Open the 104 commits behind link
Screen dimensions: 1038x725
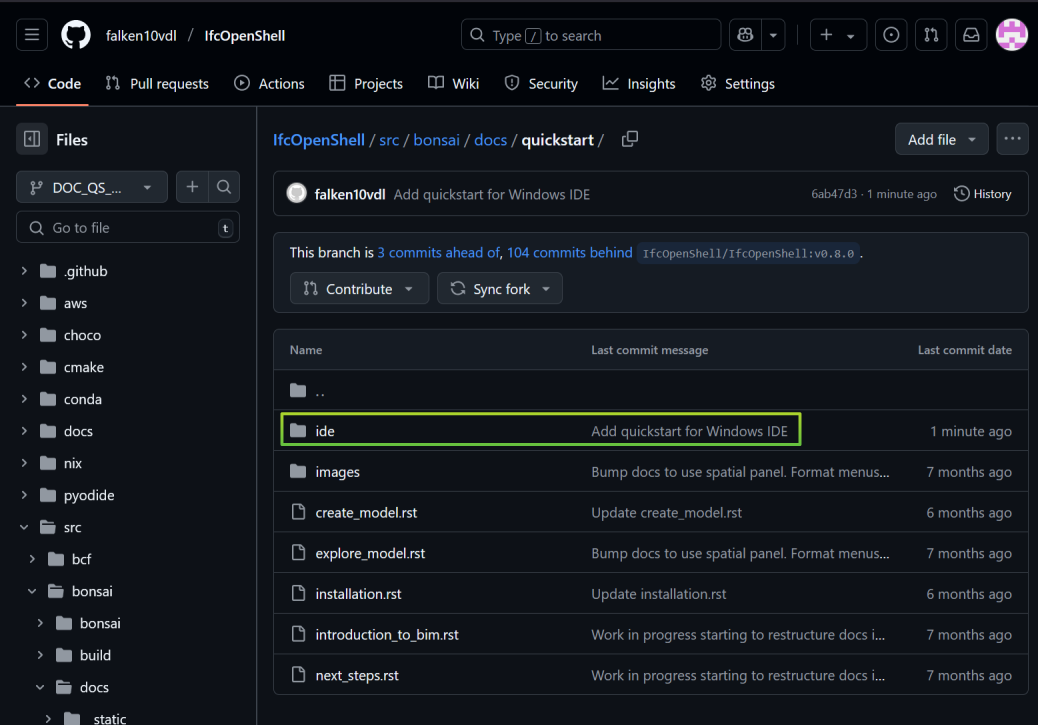tap(569, 253)
